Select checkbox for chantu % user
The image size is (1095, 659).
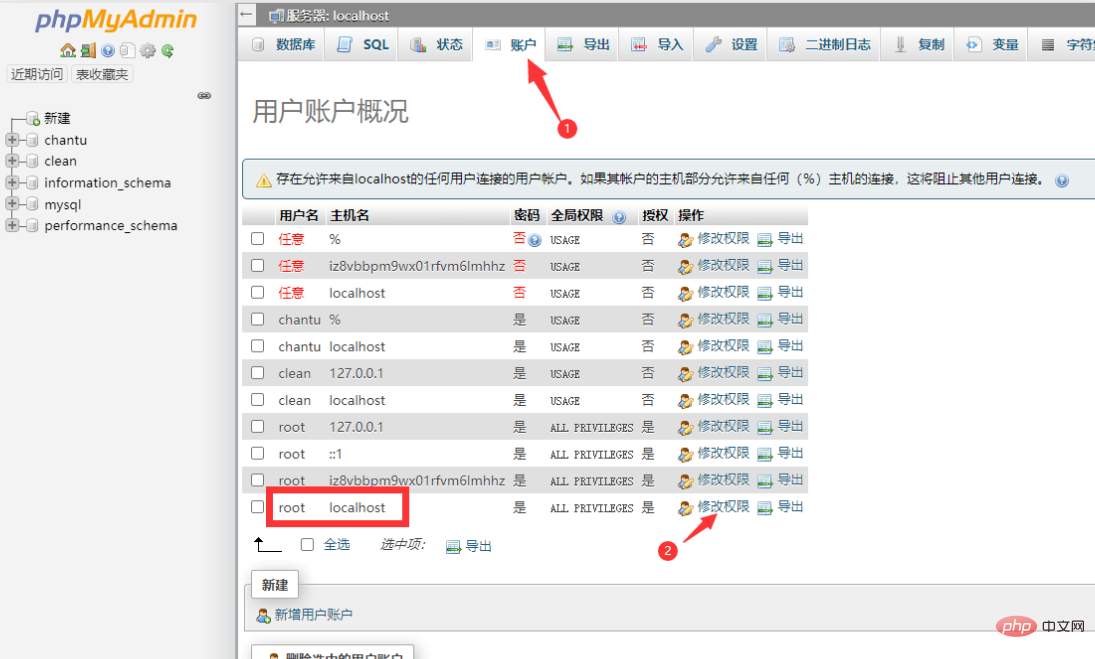[x=258, y=319]
